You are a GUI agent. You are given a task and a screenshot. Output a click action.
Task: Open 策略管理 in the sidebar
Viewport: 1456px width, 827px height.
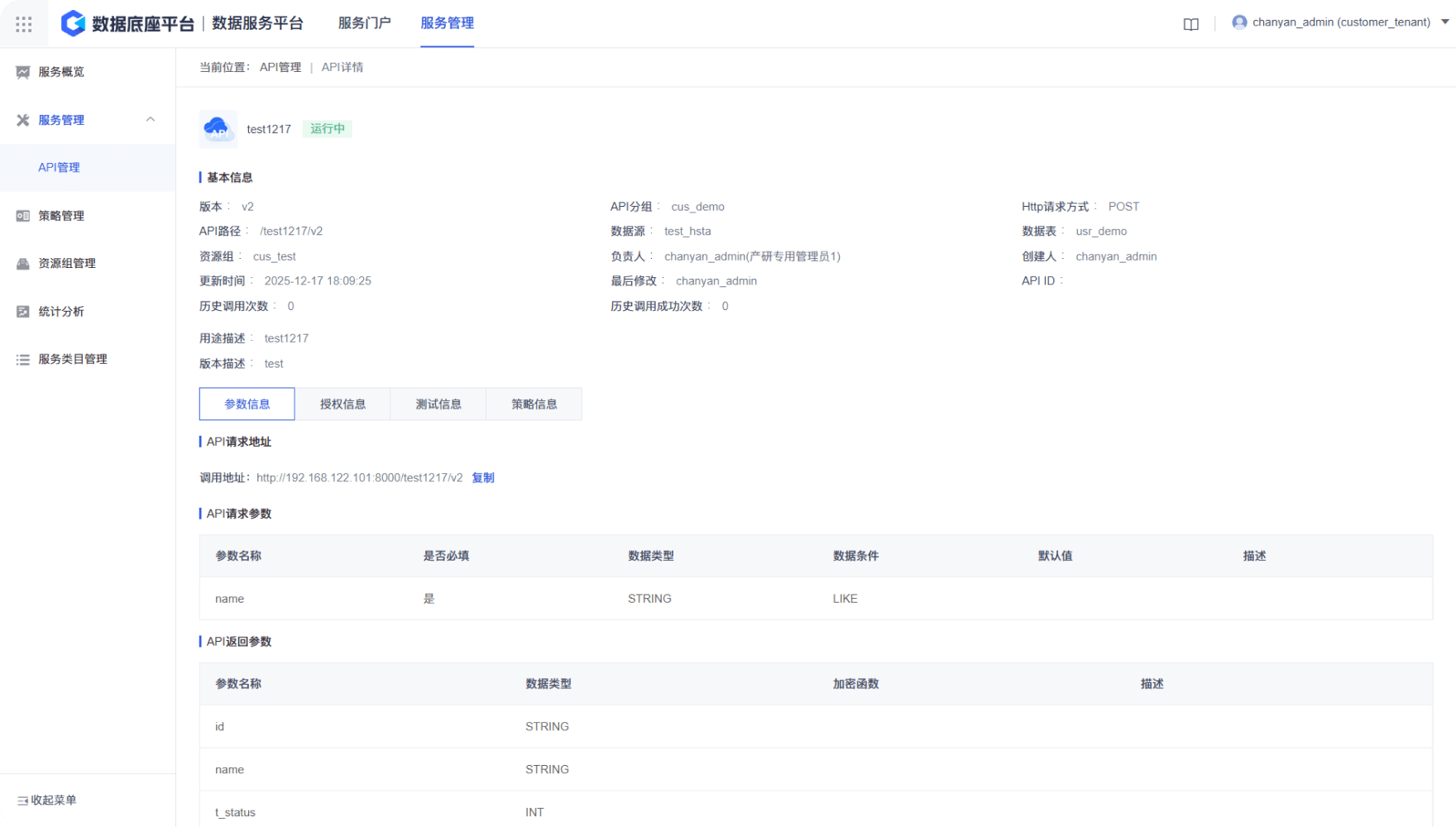(60, 216)
